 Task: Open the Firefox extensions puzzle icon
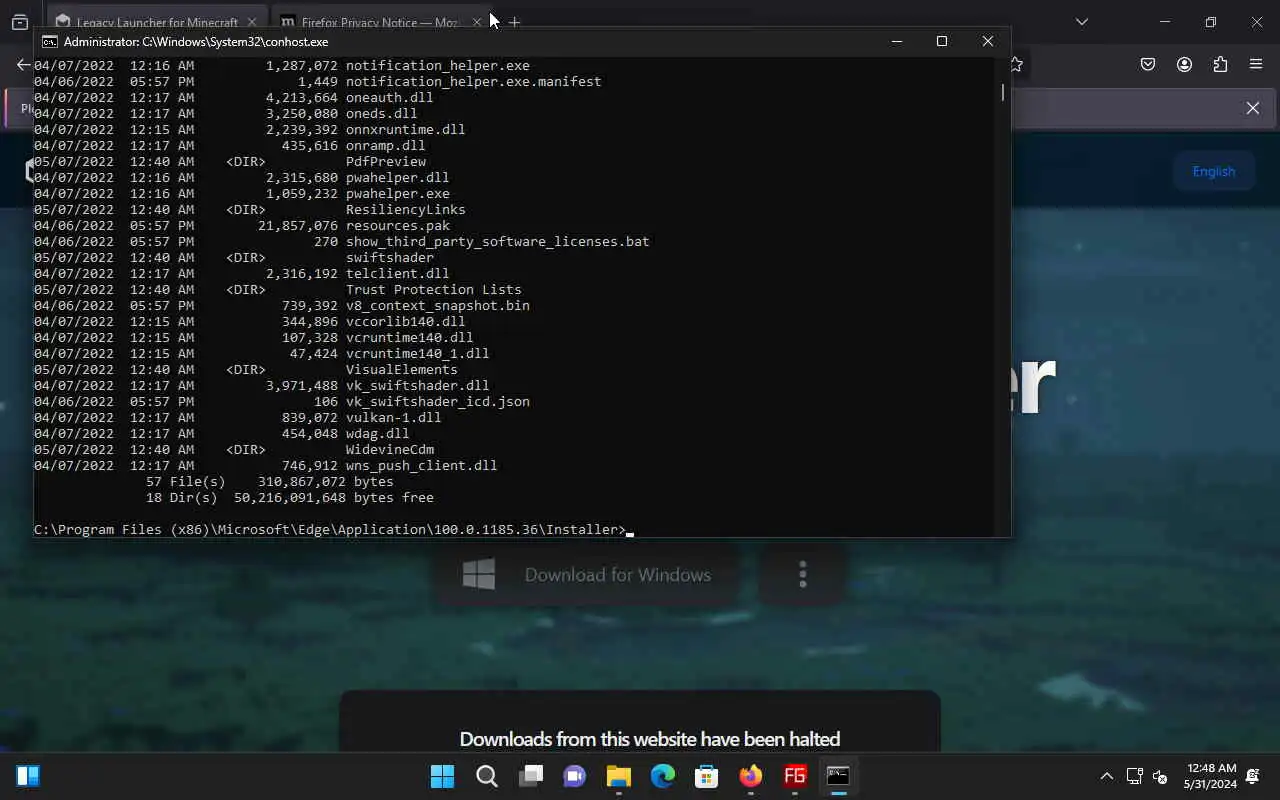point(1220,65)
